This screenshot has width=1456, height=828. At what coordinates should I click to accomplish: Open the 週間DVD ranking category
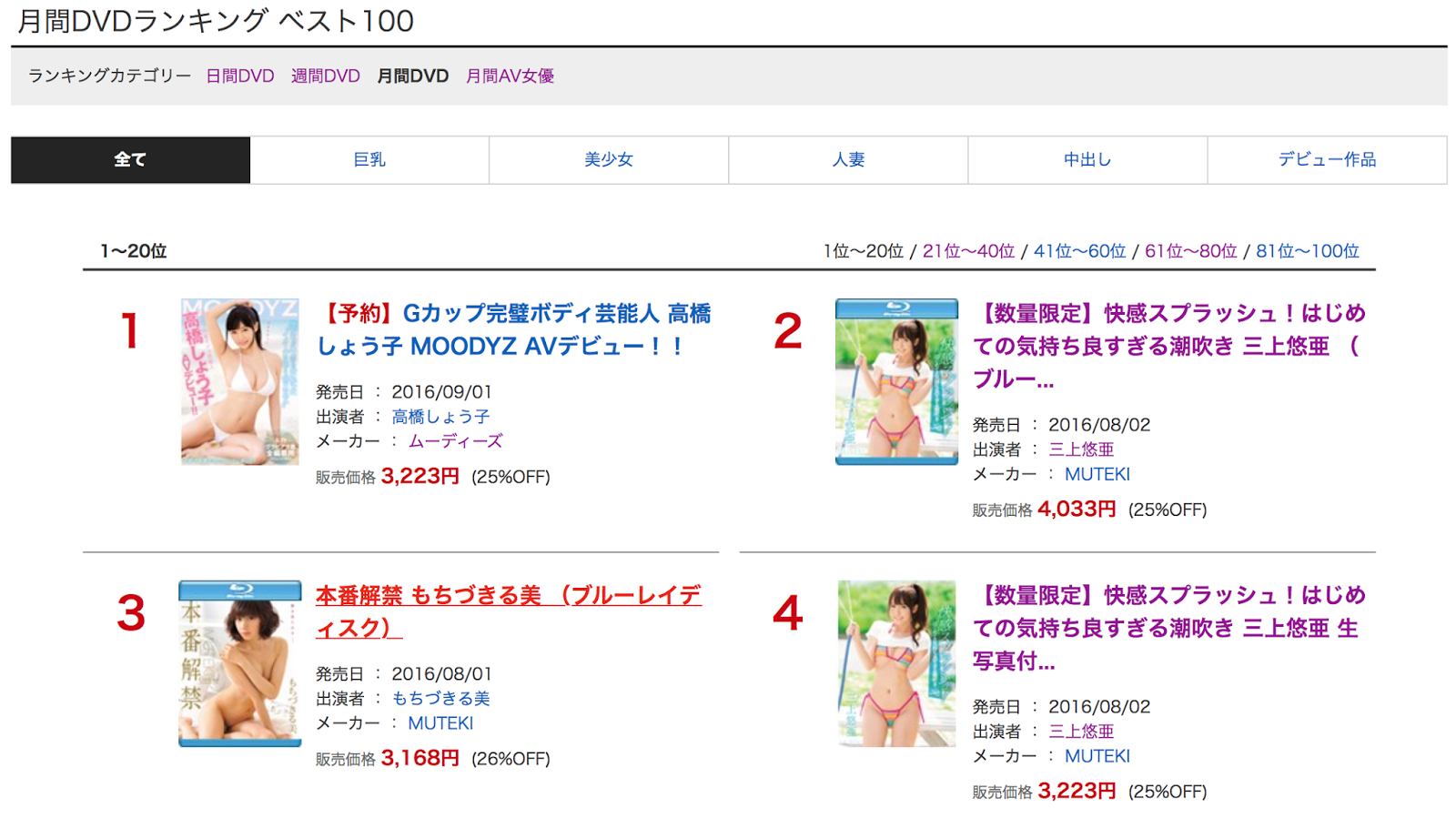(x=326, y=76)
